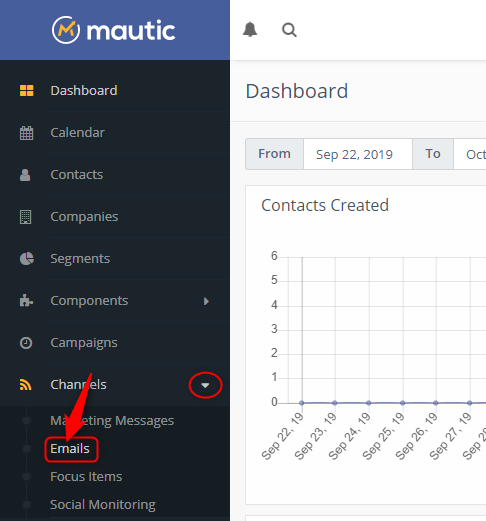Go to Social Monitoring
Screen dimensions: 486x521
click(x=103, y=505)
